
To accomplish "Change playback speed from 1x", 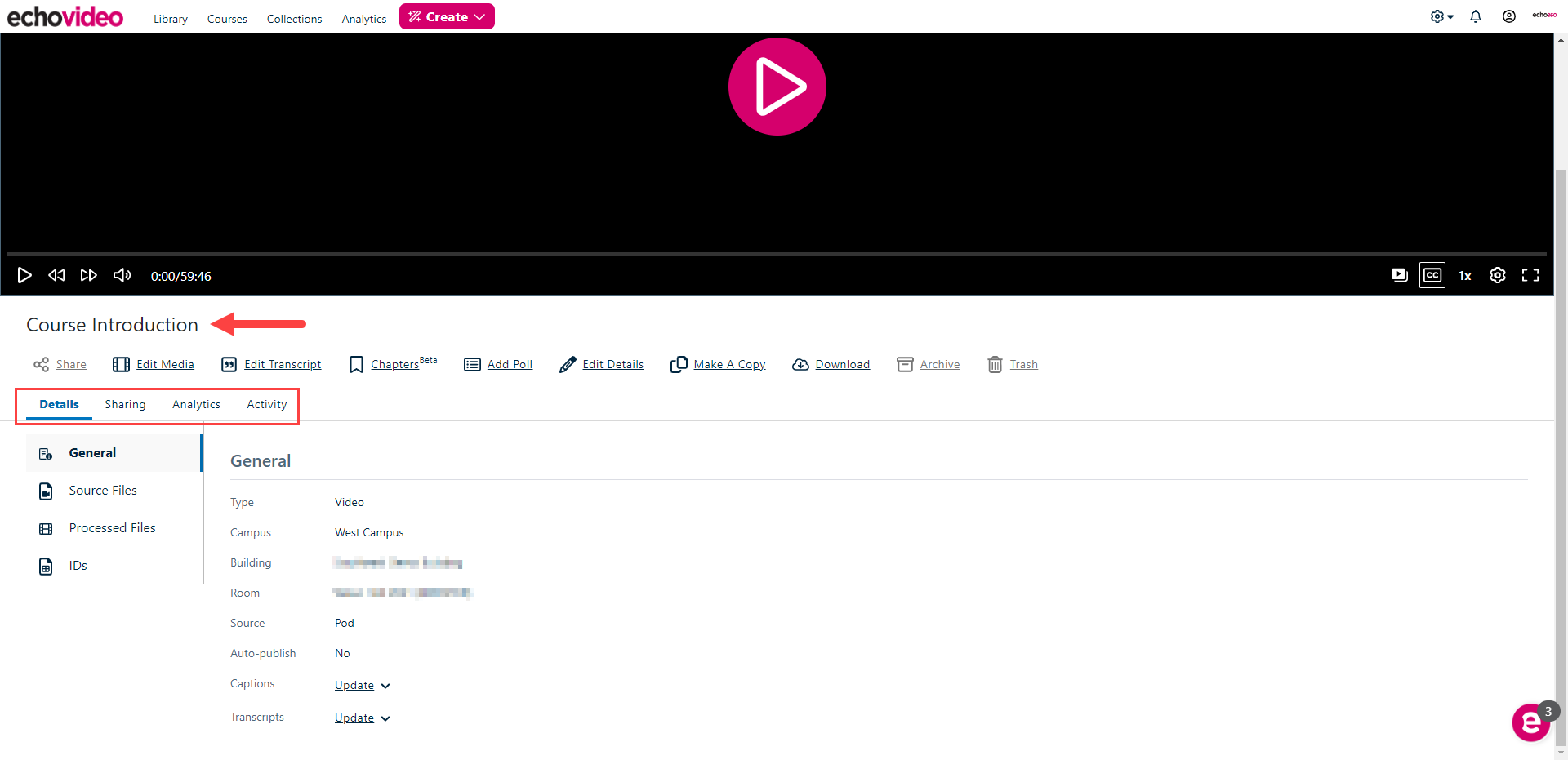I will [1465, 275].
